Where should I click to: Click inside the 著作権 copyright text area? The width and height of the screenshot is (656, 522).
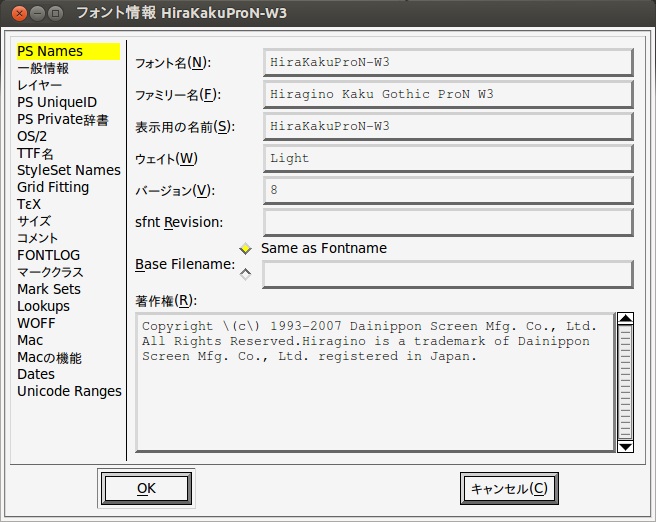pos(375,382)
